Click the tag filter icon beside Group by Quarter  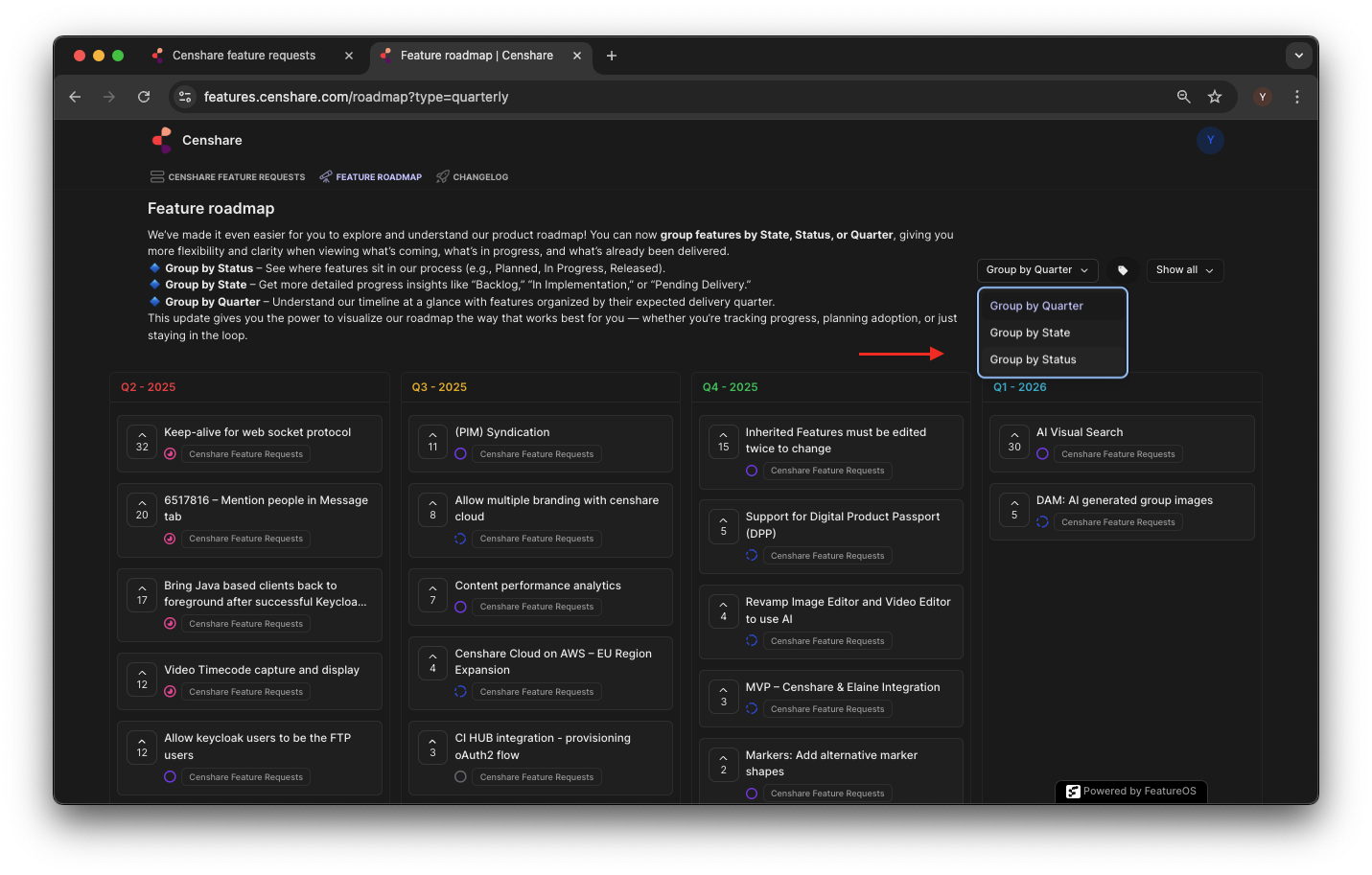click(x=1123, y=269)
